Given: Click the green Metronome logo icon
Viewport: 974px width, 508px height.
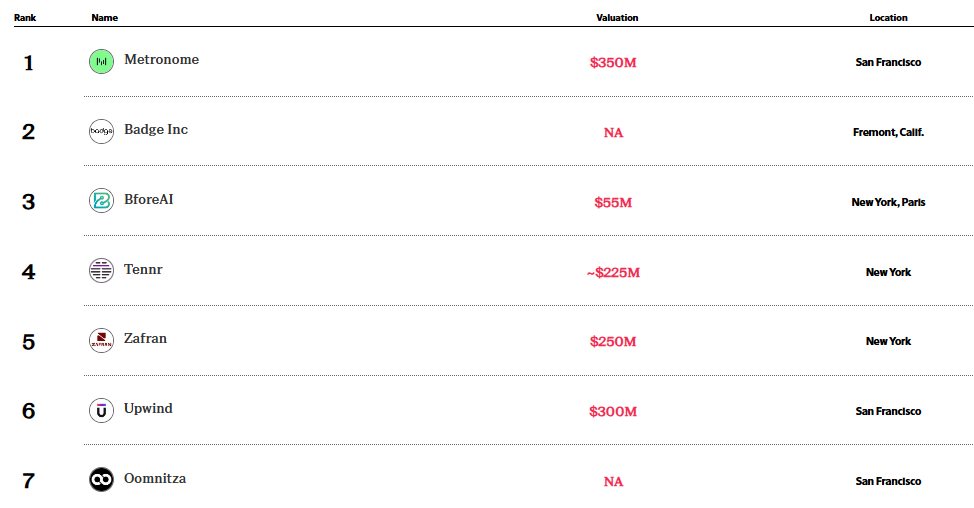Looking at the screenshot, I should coord(101,62).
